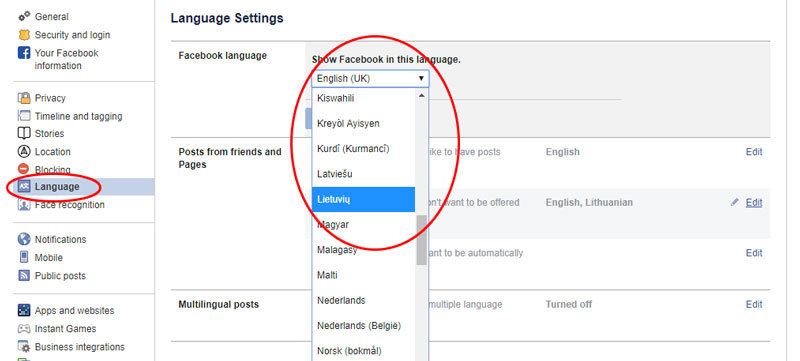
Task: Choose Kreyòl Ayisyen from the list
Action: click(x=363, y=123)
